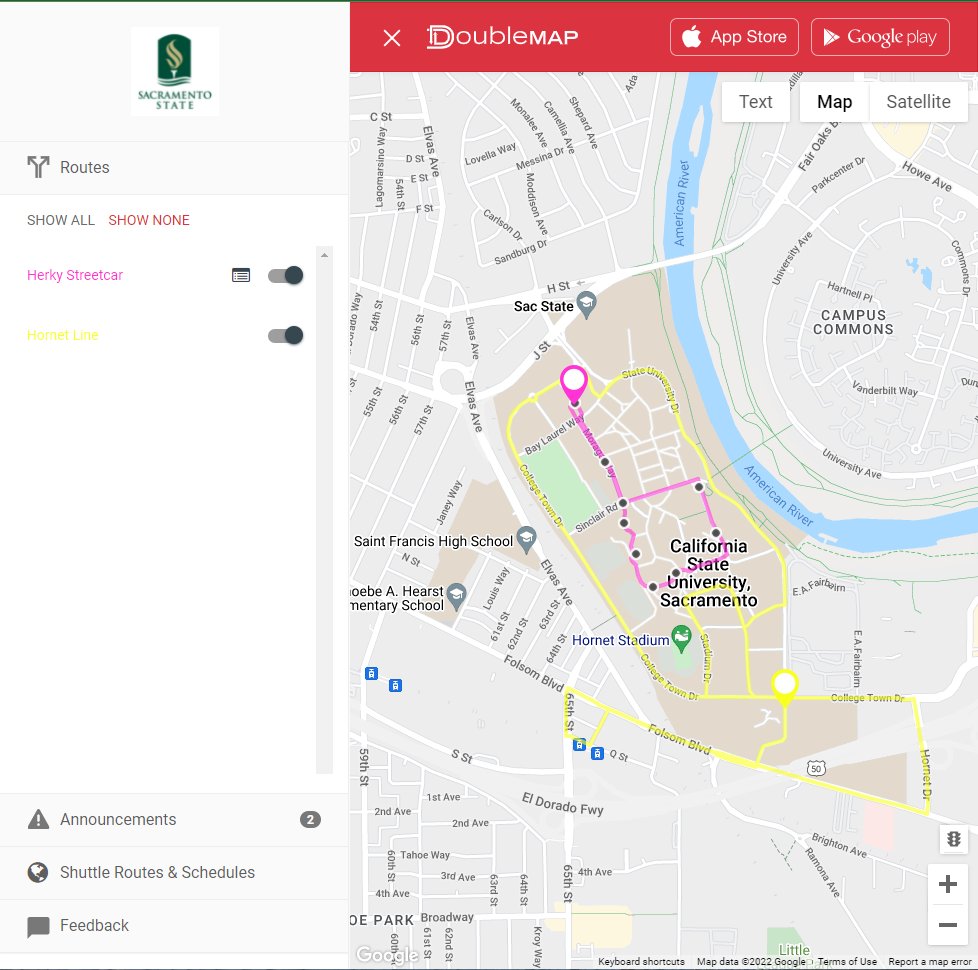Click the Highway 50 shield icon
This screenshot has height=970, width=978.
[816, 768]
